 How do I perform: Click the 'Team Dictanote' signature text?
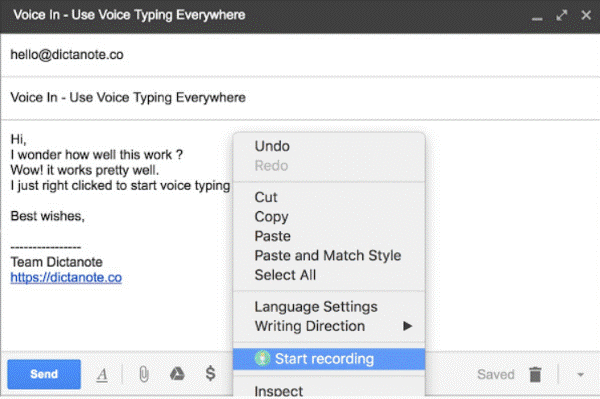point(57,262)
